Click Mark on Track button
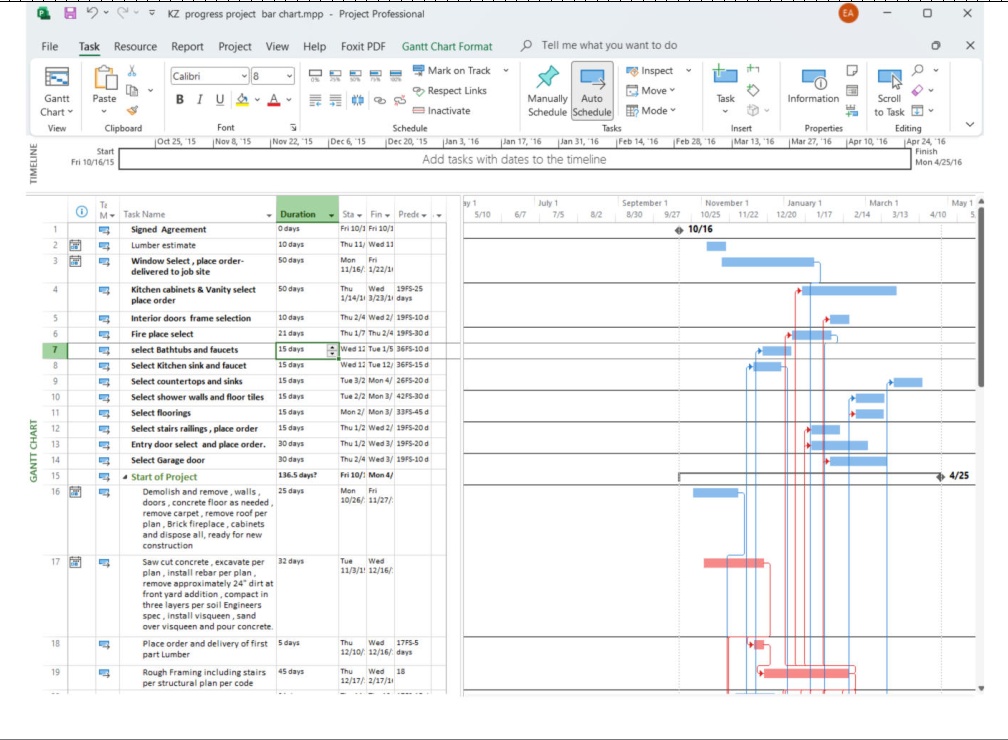Viewport: 1008px width, 740px height. (451, 70)
